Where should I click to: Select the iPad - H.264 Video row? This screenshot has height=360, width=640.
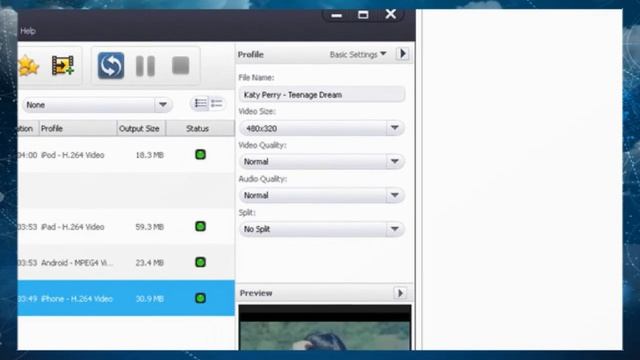(126, 227)
